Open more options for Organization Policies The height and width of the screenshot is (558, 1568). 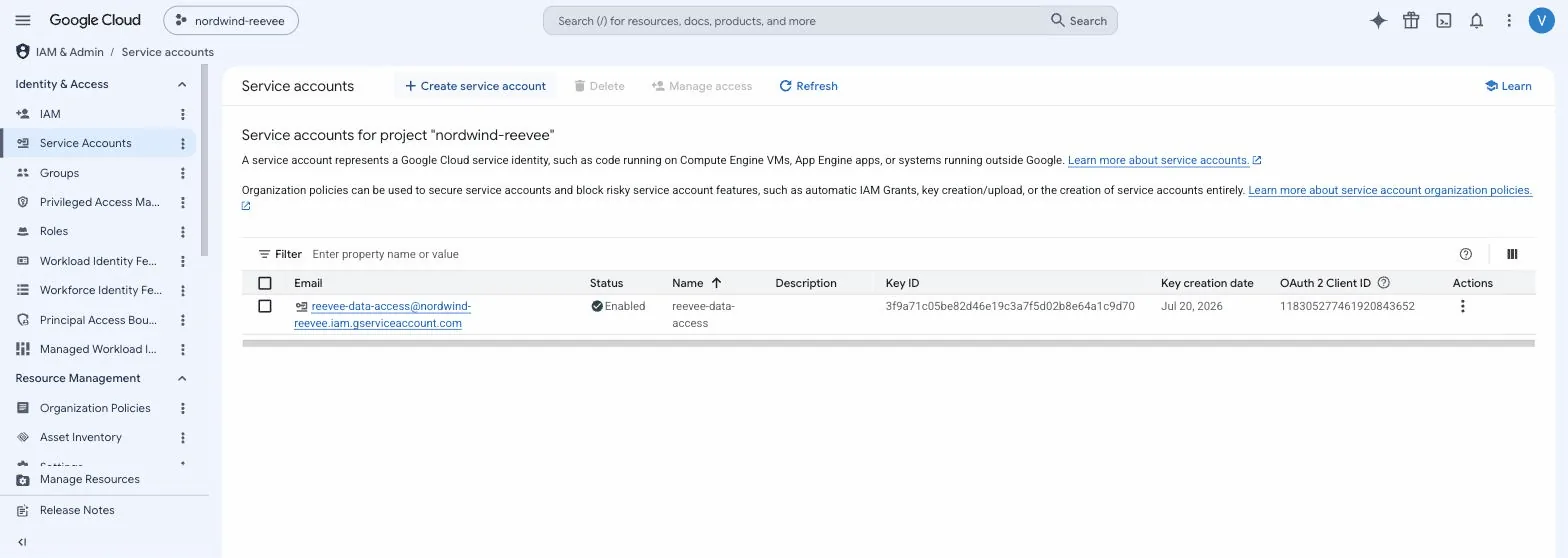pos(182,408)
